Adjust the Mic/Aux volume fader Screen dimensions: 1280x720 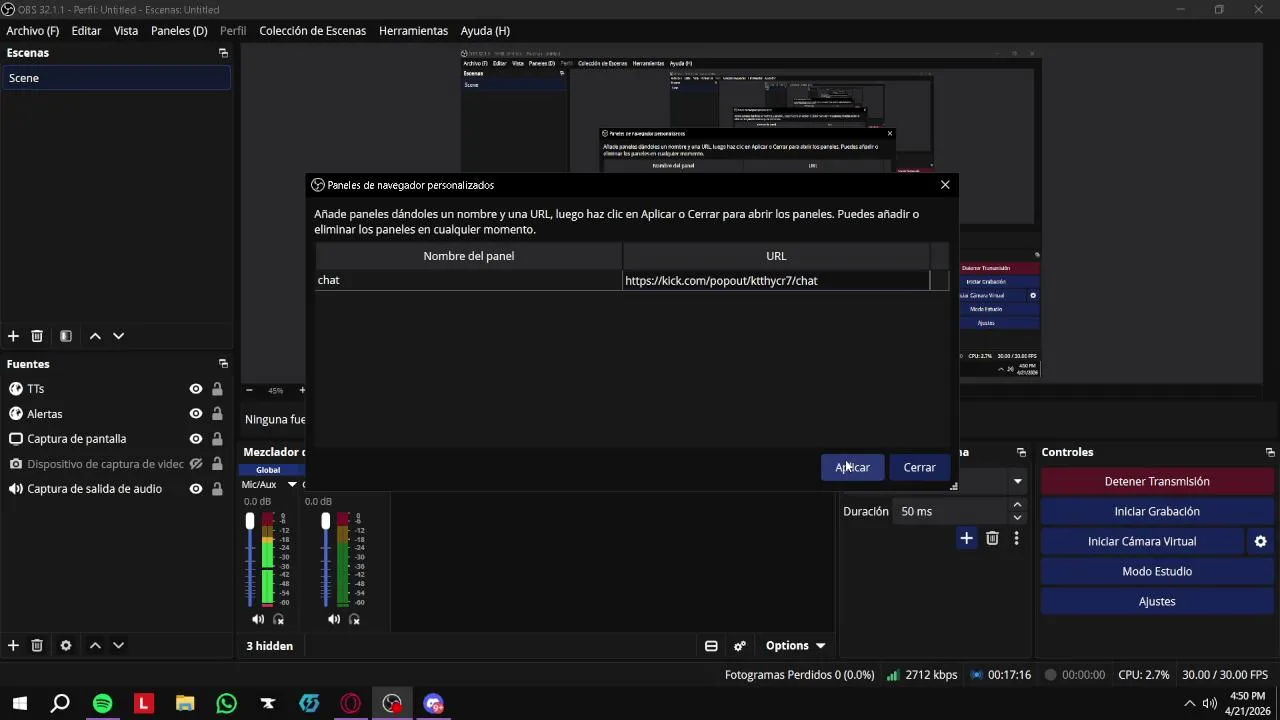250,521
